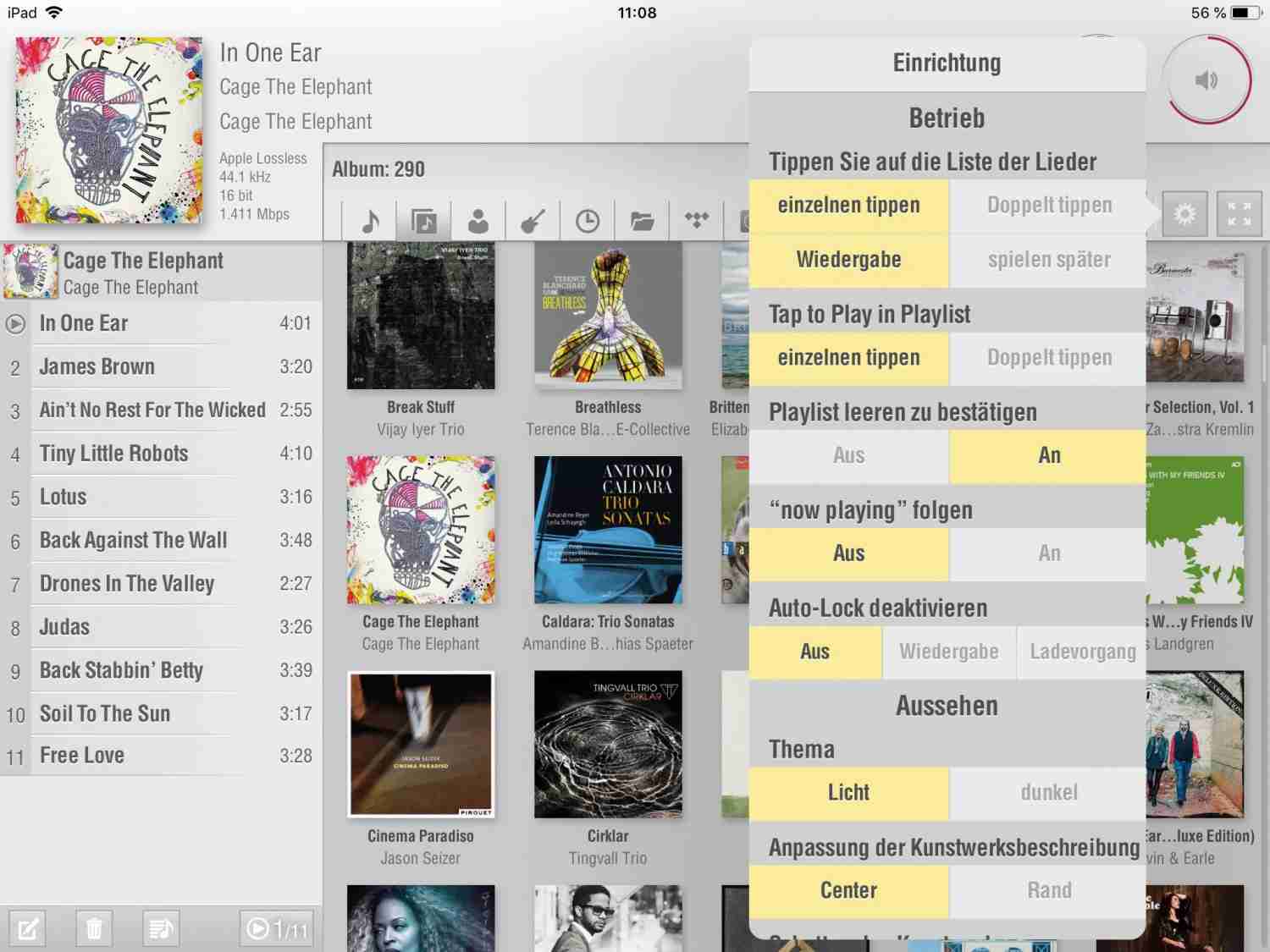Open the folders browser icon
This screenshot has height=952, width=1270.
pos(642,222)
